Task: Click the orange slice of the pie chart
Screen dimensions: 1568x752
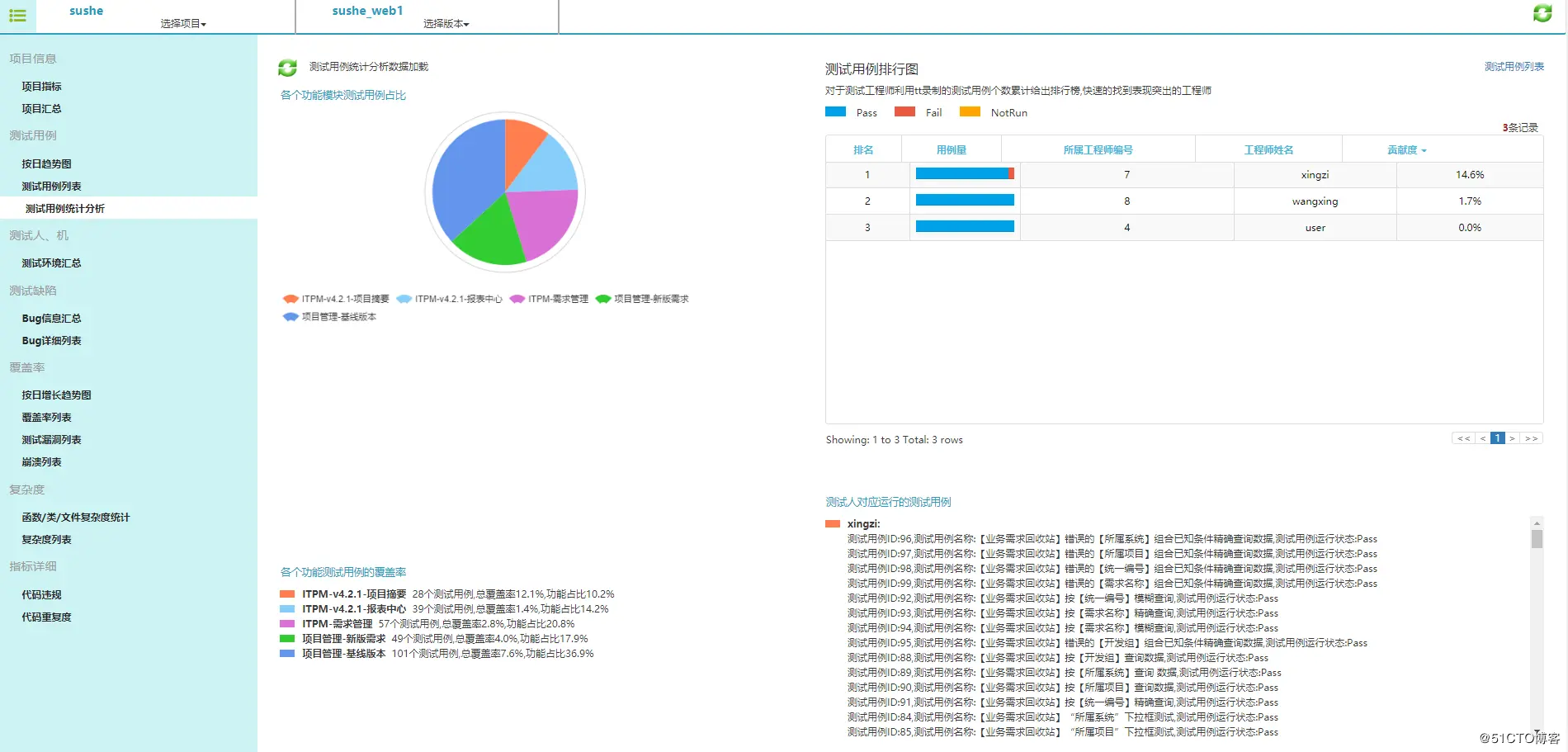Action: (x=522, y=147)
